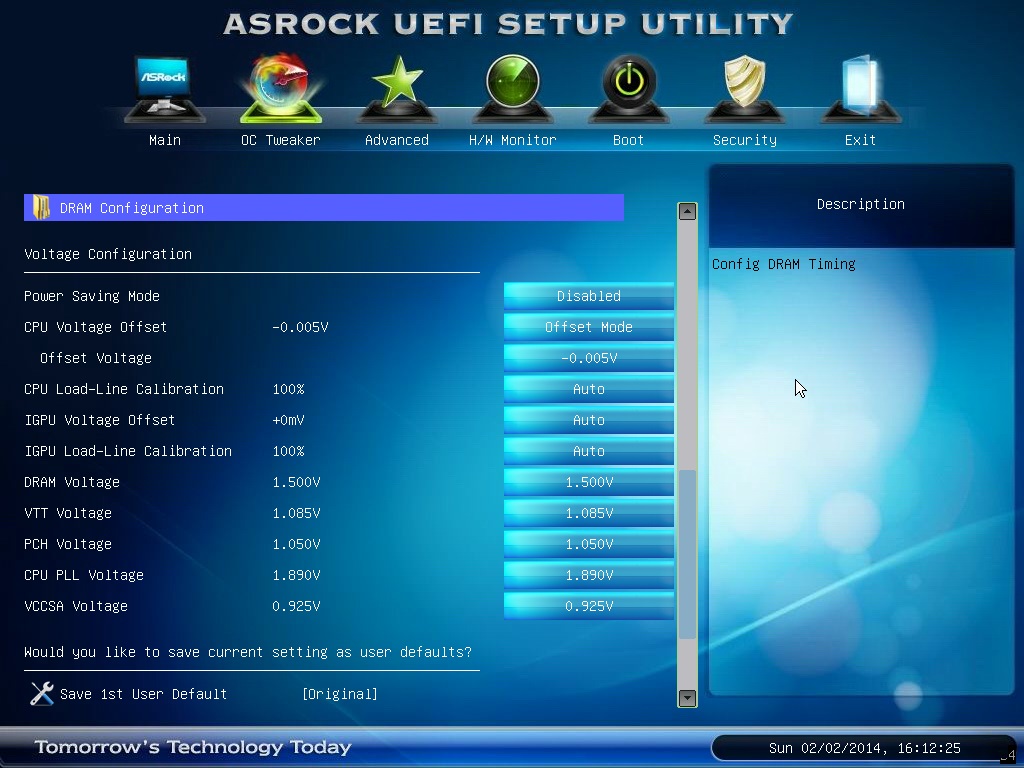Click the 1.085V VTT Voltage current reading
The height and width of the screenshot is (768, 1024).
pyautogui.click(x=296, y=513)
